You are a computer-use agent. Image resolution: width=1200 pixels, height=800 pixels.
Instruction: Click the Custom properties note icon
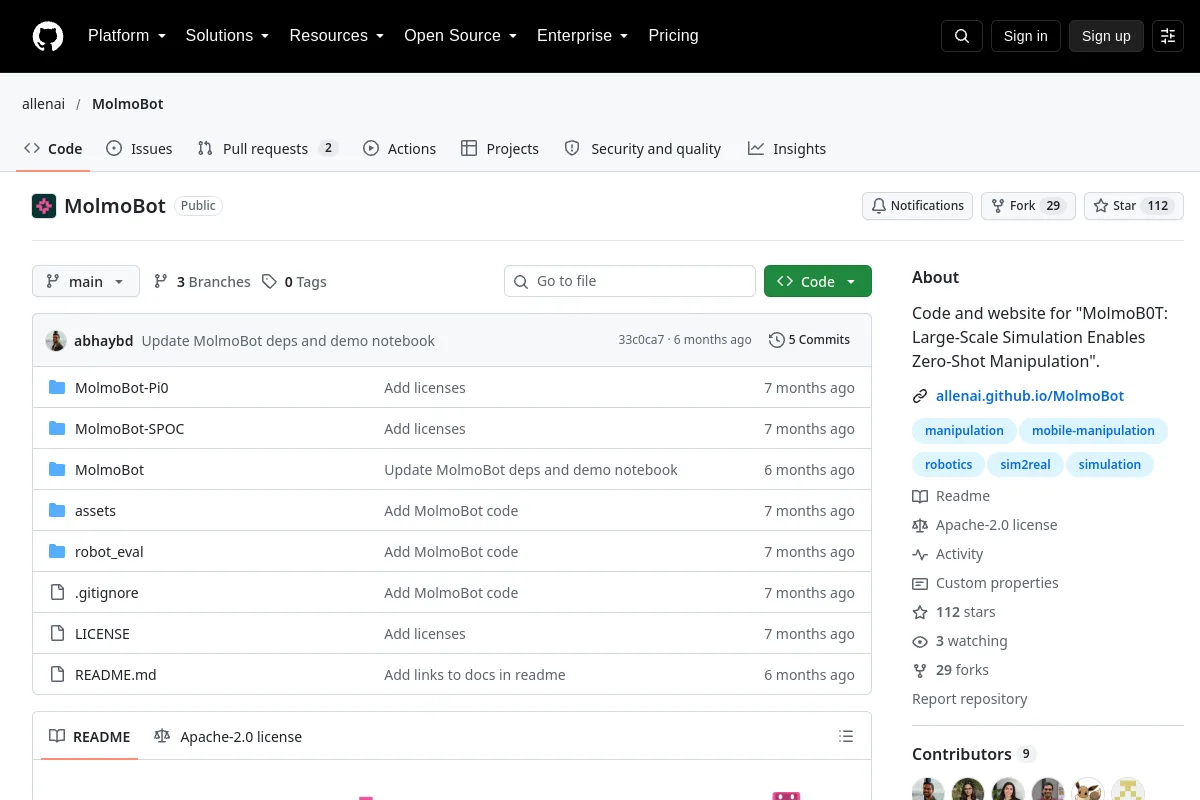920,583
